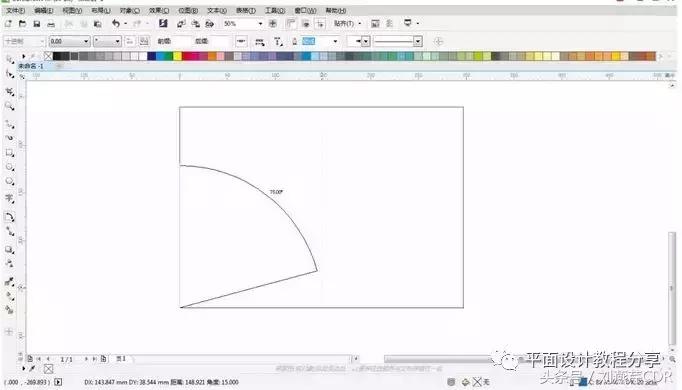The width and height of the screenshot is (682, 390).
Task: Go to next page arrow button
Action: tap(86, 359)
